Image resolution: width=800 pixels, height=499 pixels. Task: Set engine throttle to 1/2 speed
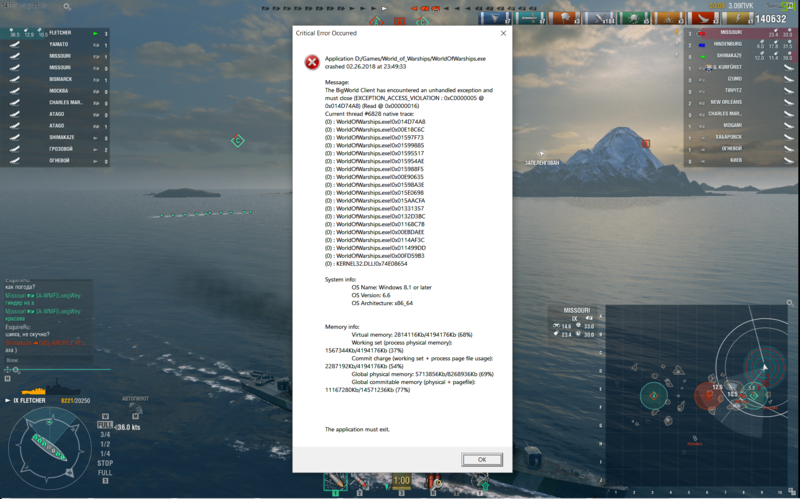point(104,444)
